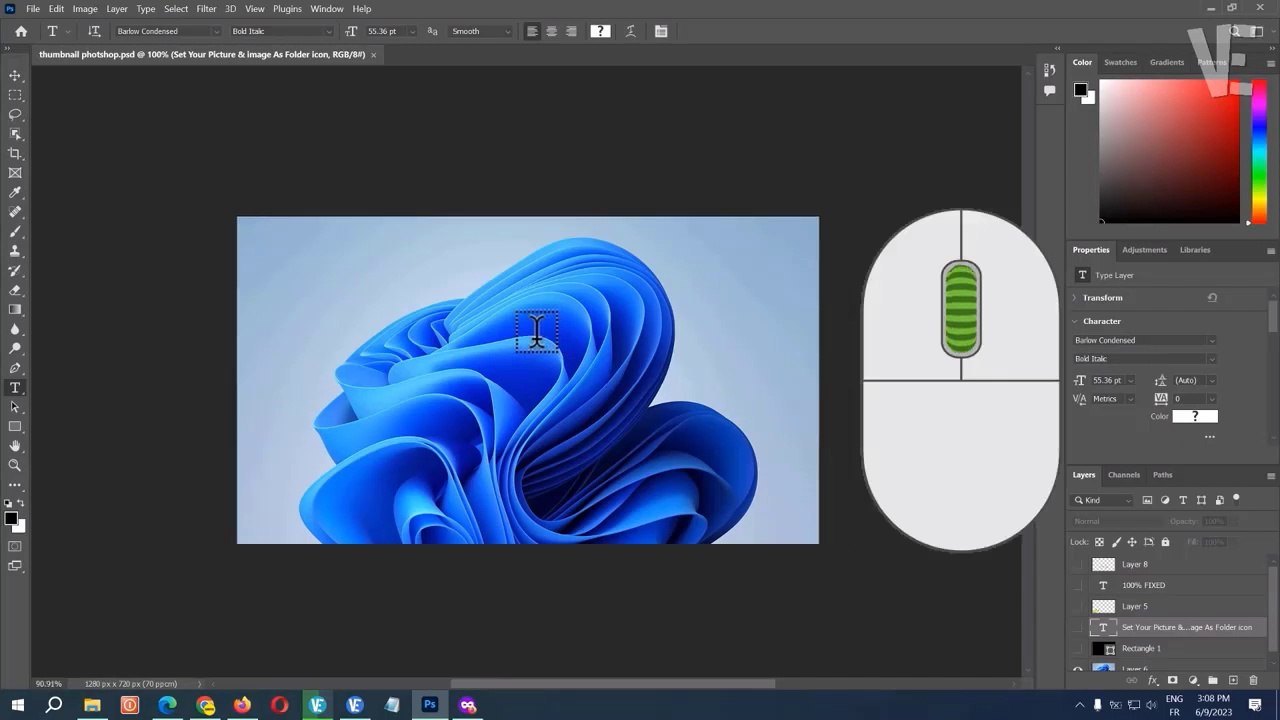Viewport: 1280px width, 720px height.
Task: Select the Lasso tool
Action: (x=15, y=115)
